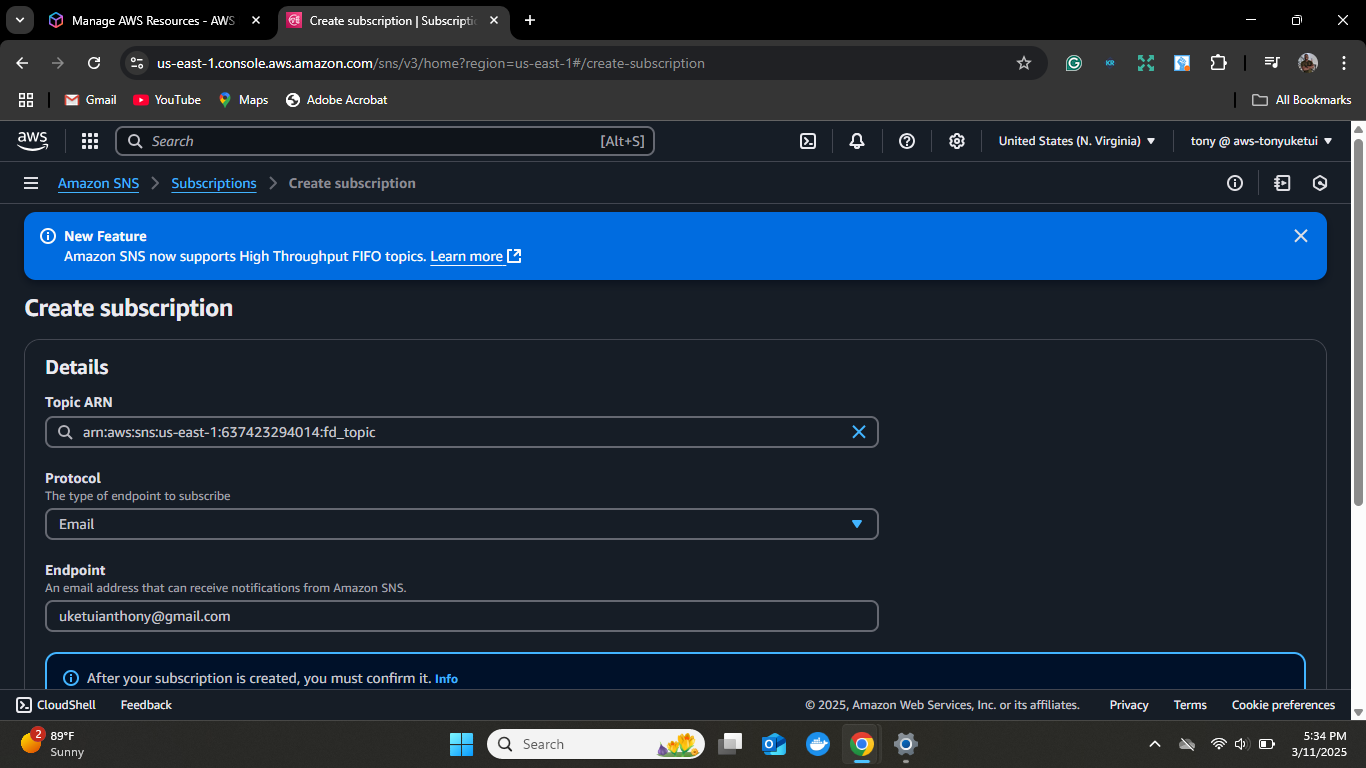This screenshot has width=1366, height=768.
Task: Open the AWS console settings gear
Action: (957, 141)
